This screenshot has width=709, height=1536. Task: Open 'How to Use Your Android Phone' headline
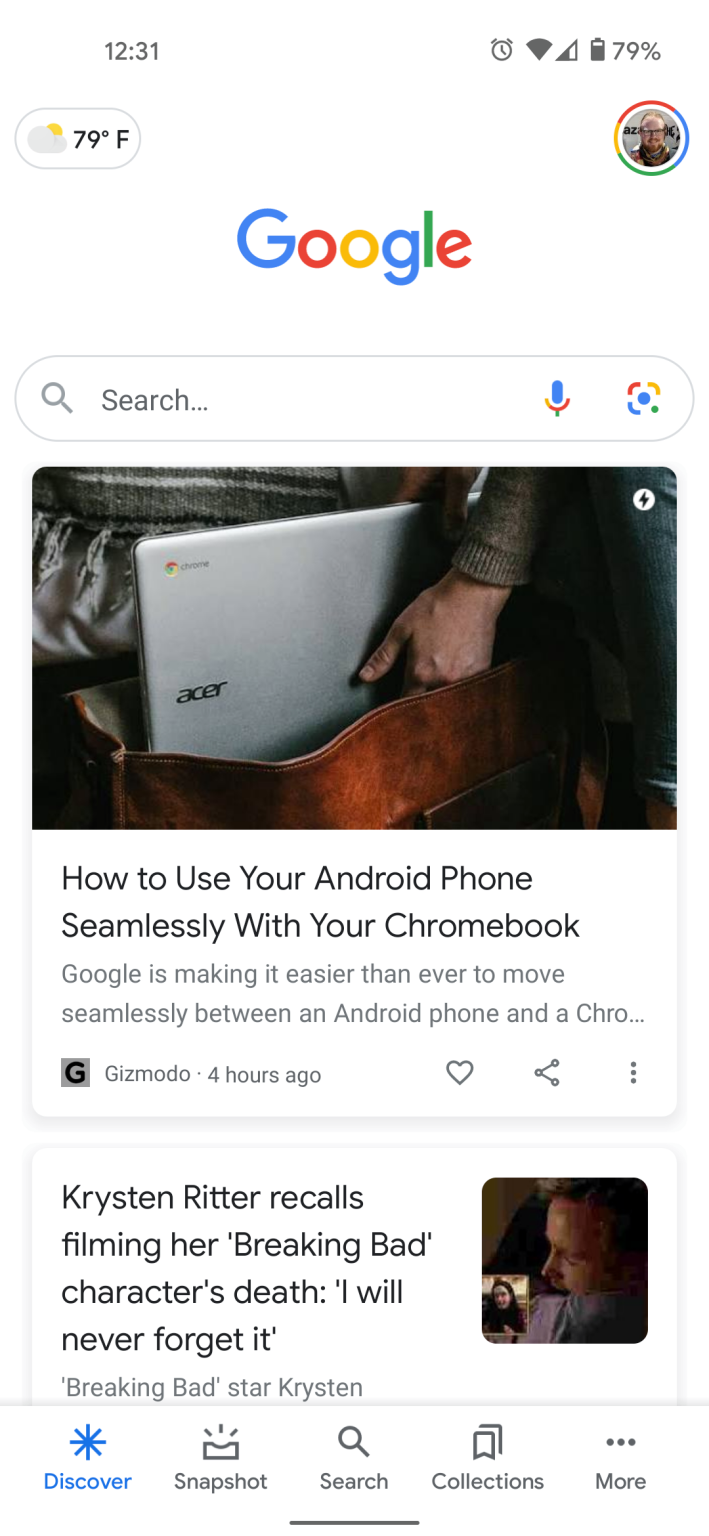point(320,902)
